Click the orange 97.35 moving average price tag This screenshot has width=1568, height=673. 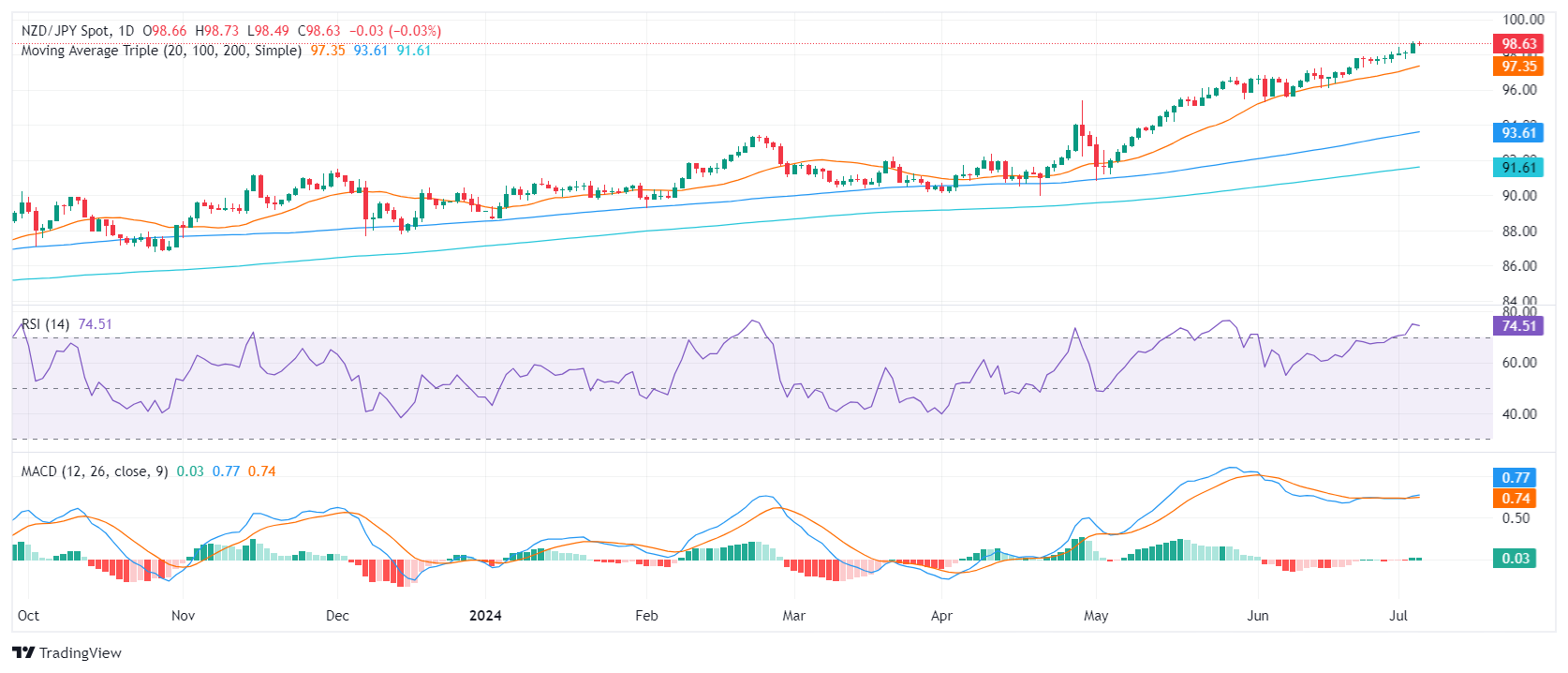coord(1517,66)
